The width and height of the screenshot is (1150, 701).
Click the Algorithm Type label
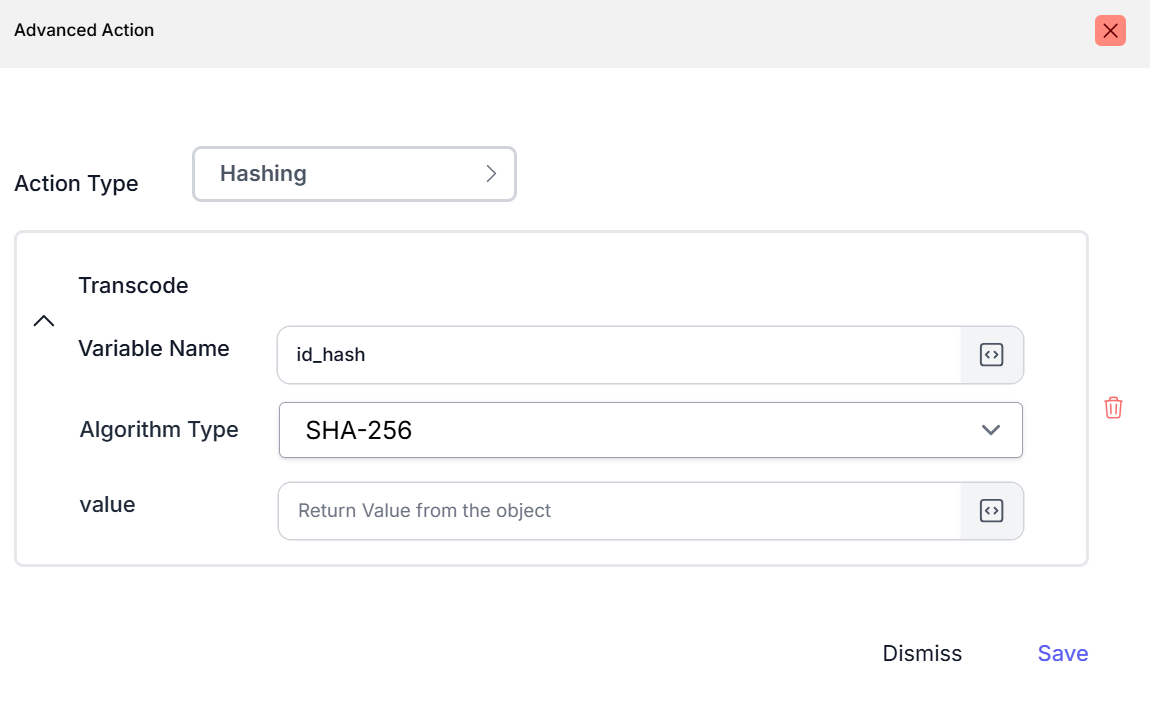pos(159,430)
